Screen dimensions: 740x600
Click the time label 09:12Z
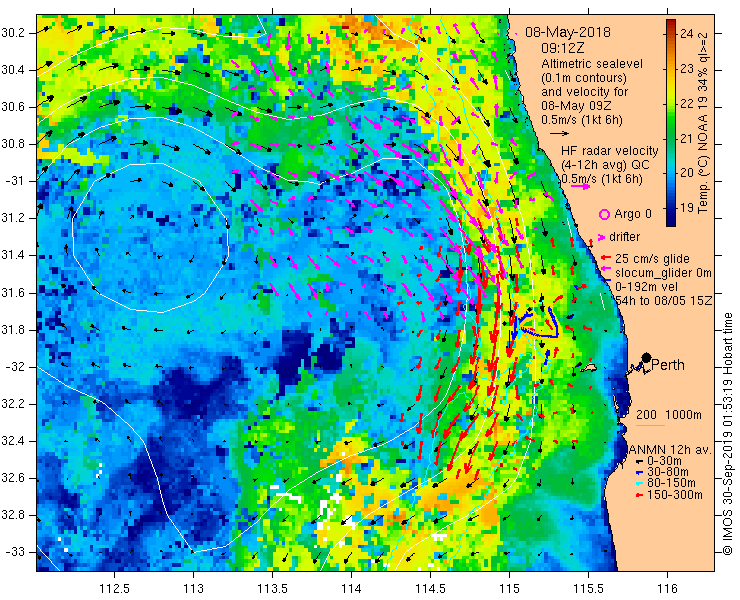point(563,48)
